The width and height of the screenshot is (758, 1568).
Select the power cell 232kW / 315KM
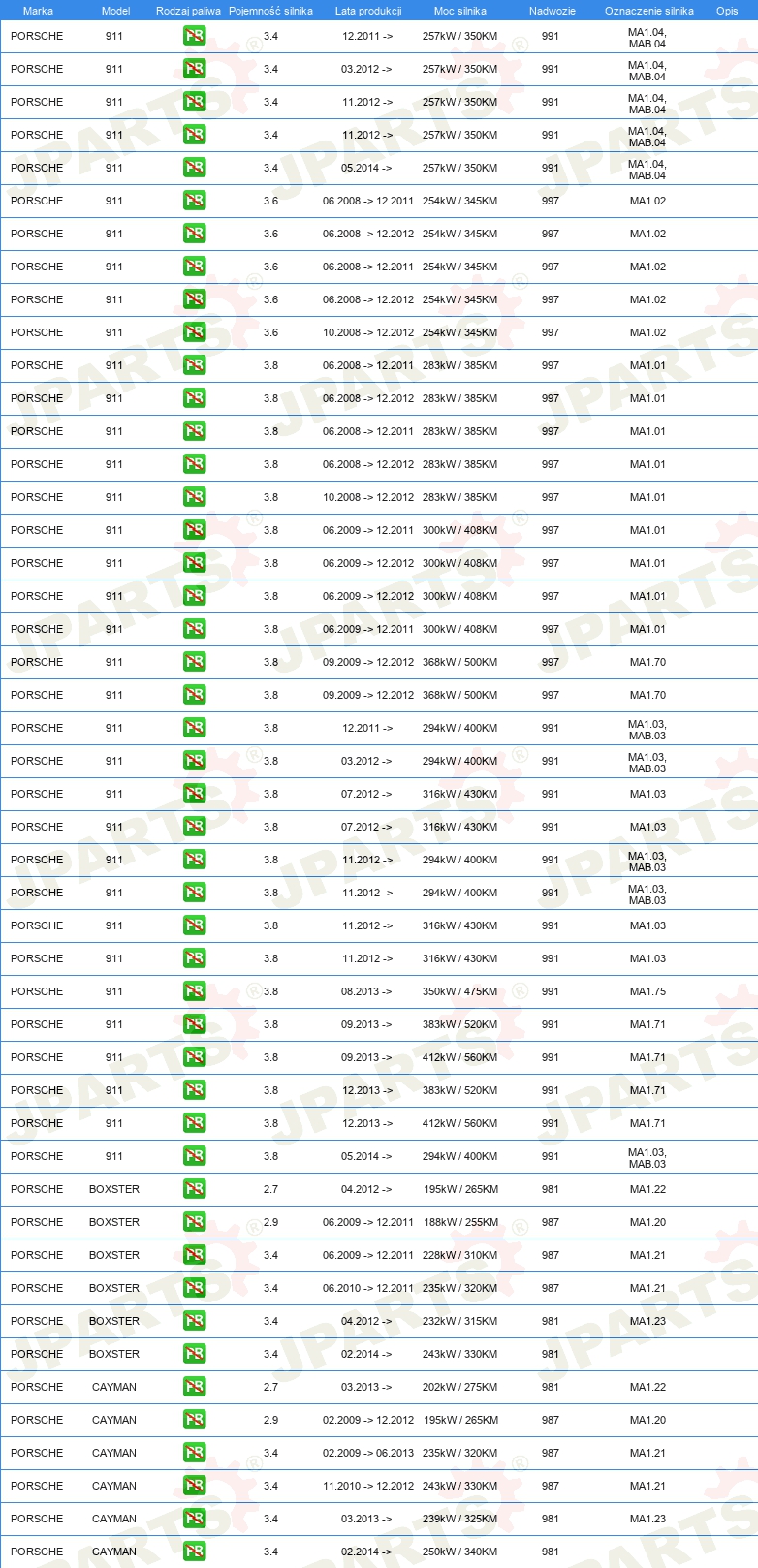click(x=459, y=1321)
